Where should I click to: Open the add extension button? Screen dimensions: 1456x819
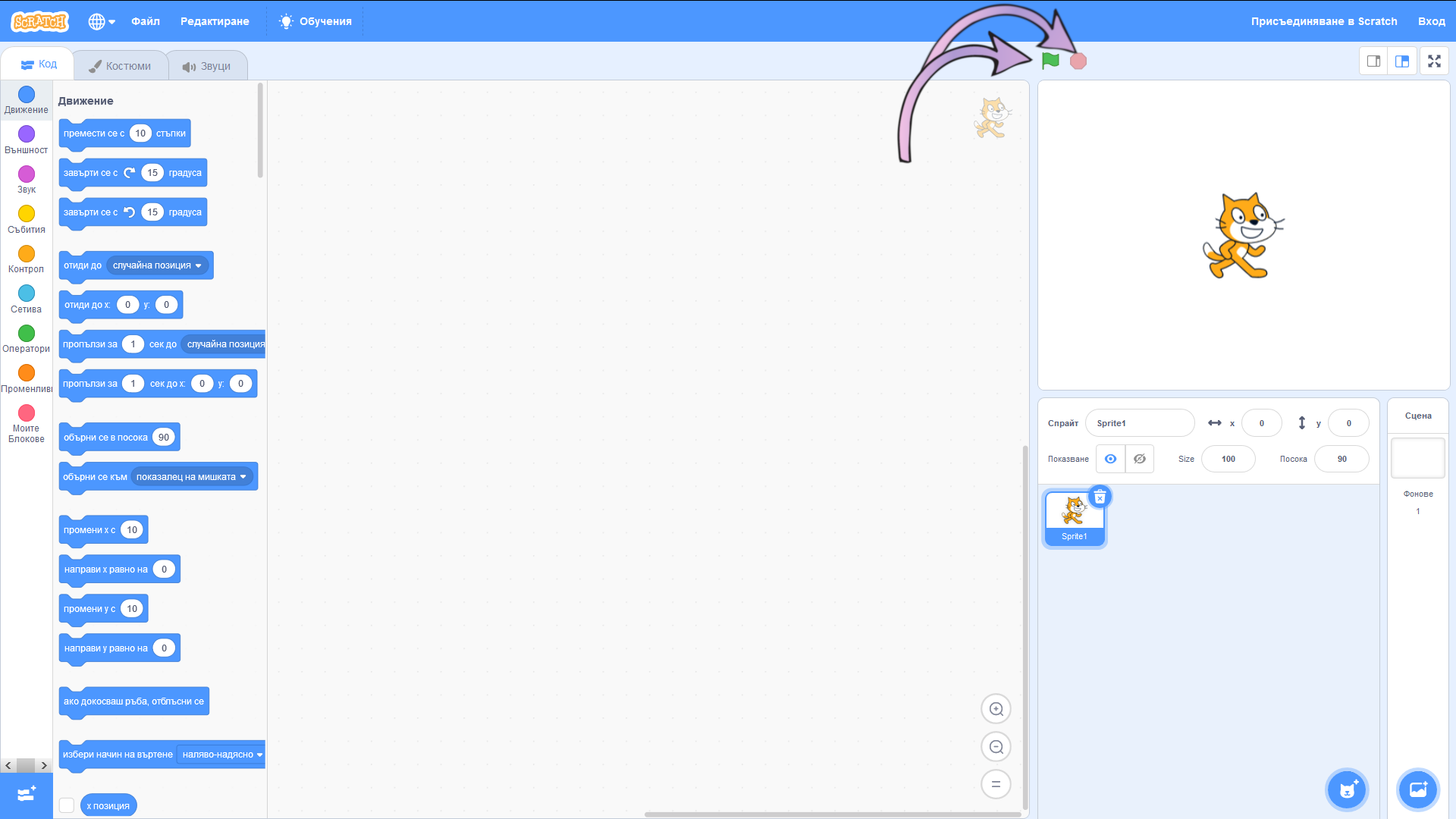[x=27, y=794]
